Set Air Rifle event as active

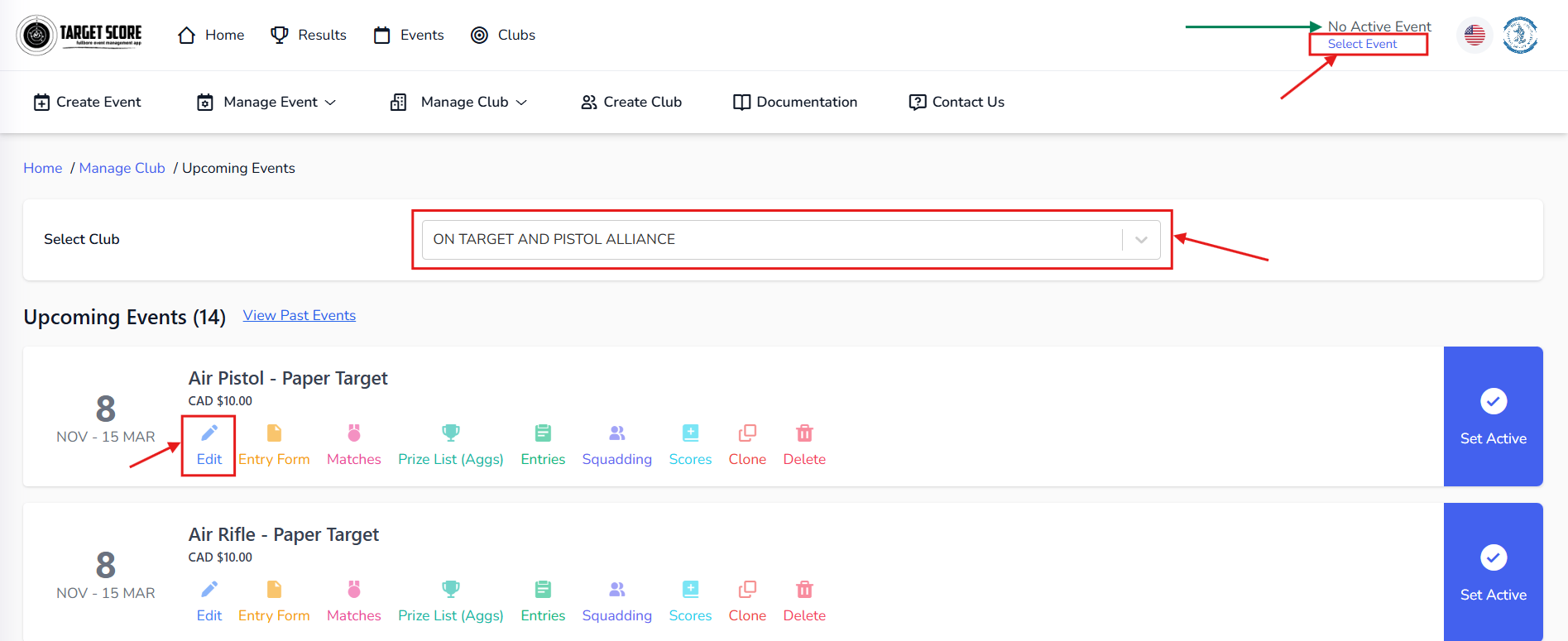point(1493,572)
